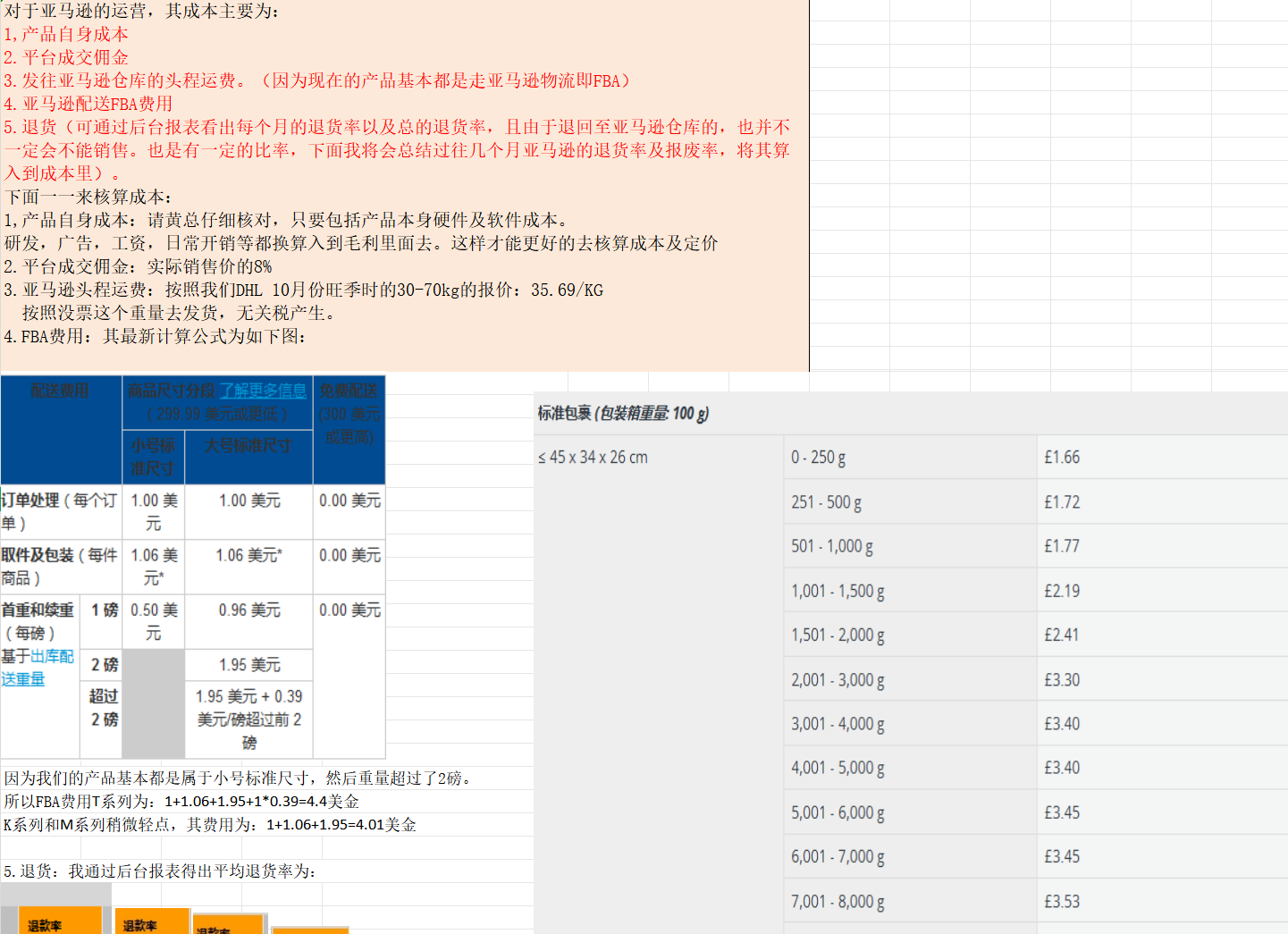Click the line 下面一一来核算成本
This screenshot has width=1288, height=934.
[88, 197]
